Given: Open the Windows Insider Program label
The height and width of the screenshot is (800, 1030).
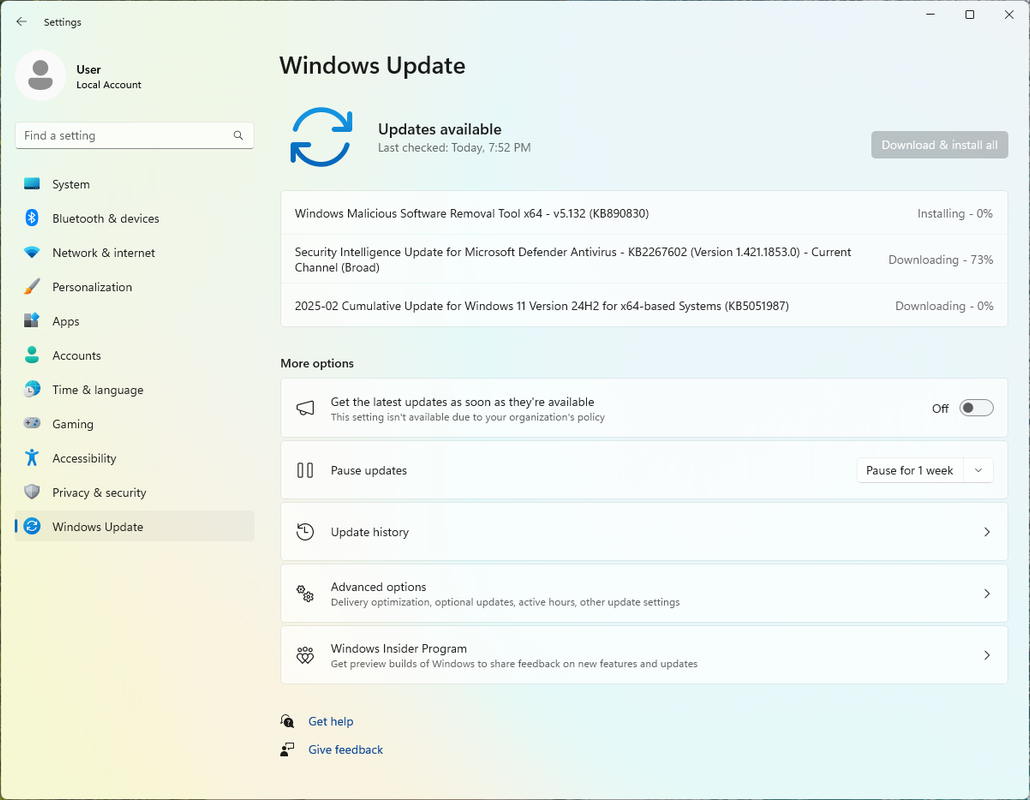Looking at the screenshot, I should click(x=399, y=648).
